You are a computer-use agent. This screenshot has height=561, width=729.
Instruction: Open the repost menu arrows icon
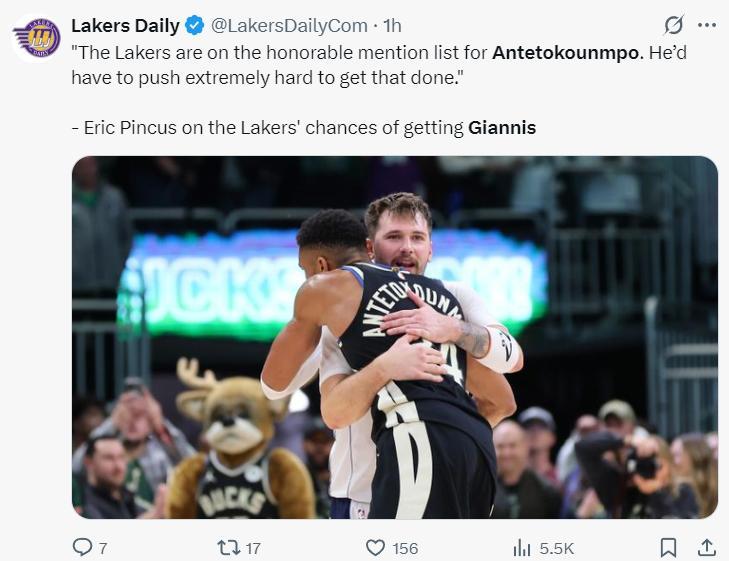228,547
